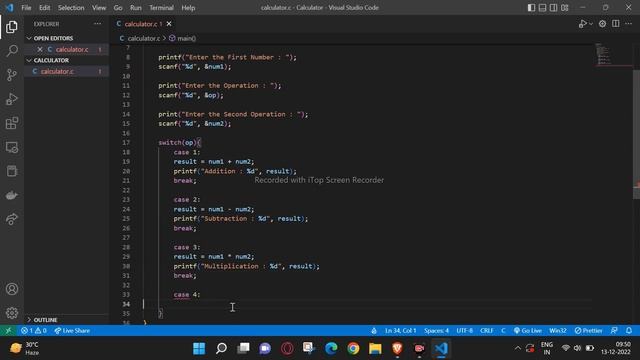640x360 pixels.
Task: Toggle the bottom panel layout
Action: [x=542, y=8]
